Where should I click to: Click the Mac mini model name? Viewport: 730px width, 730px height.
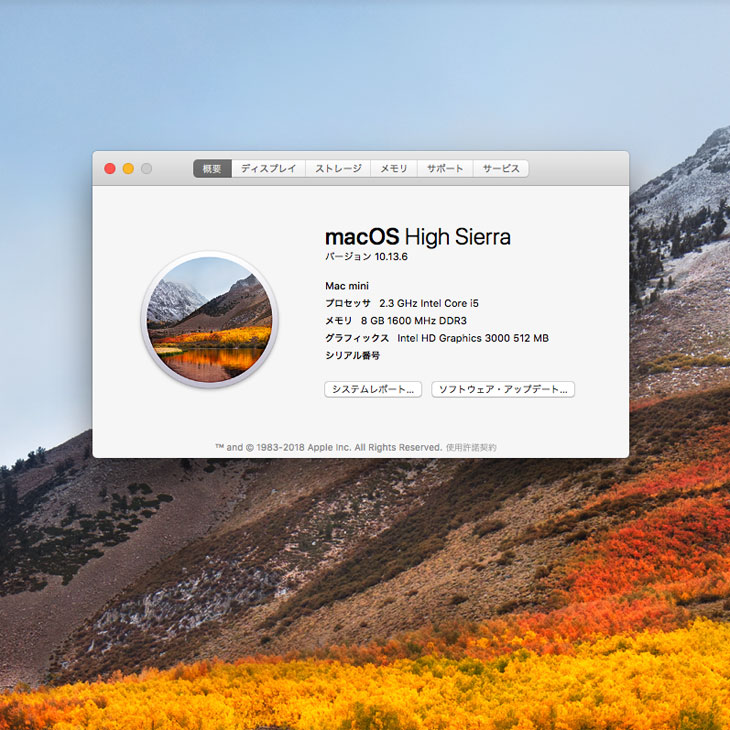point(347,286)
